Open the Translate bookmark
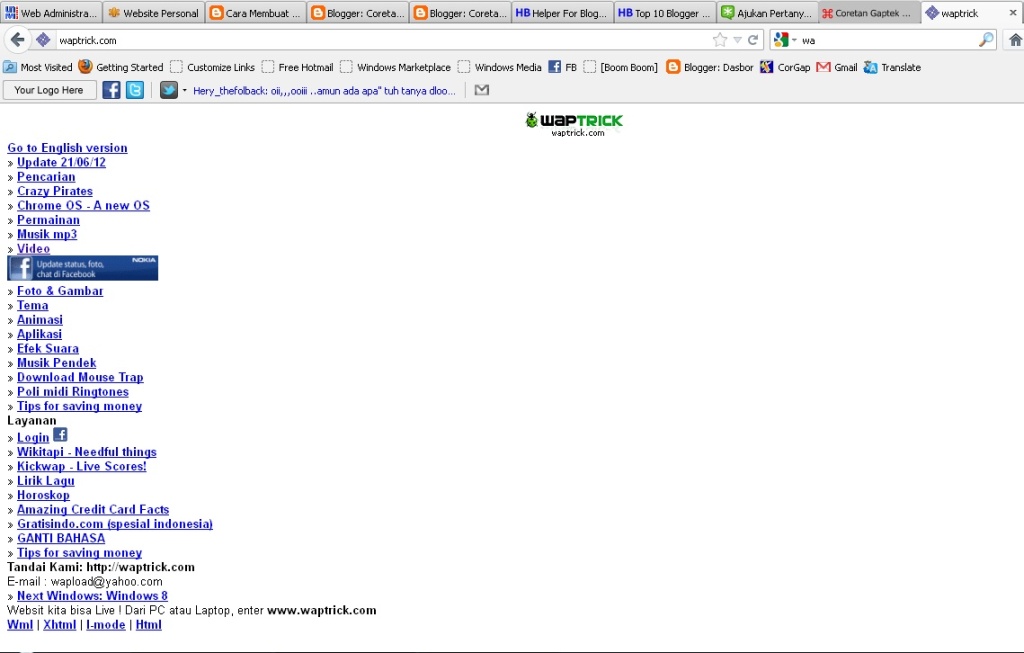The image size is (1024, 653). pos(892,67)
